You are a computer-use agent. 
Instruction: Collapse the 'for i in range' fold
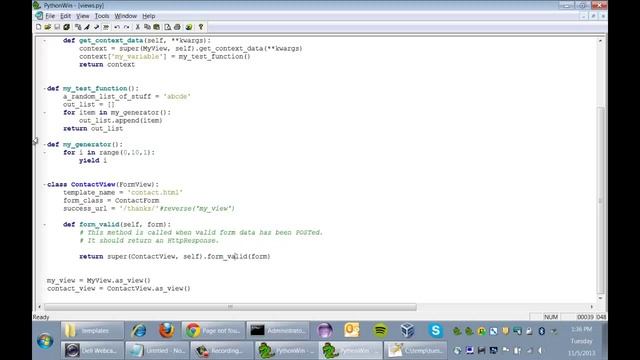click(x=44, y=153)
